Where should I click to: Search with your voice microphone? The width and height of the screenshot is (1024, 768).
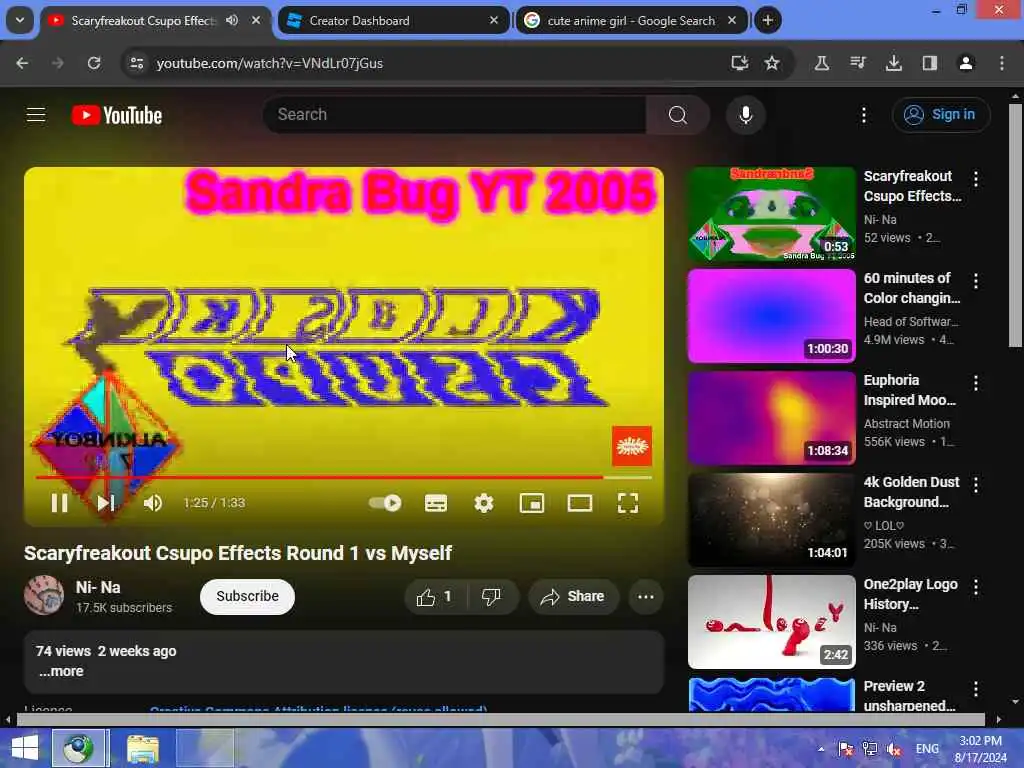[x=745, y=115]
